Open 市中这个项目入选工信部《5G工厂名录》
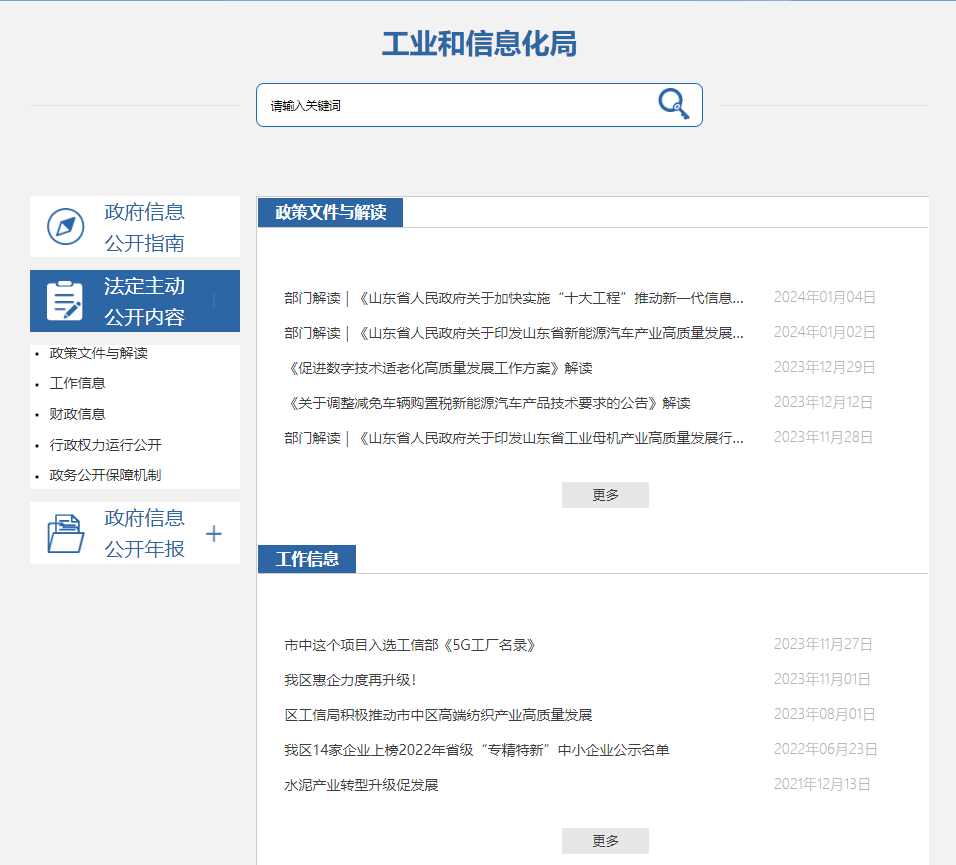Screen dimensions: 956x865 (410, 645)
